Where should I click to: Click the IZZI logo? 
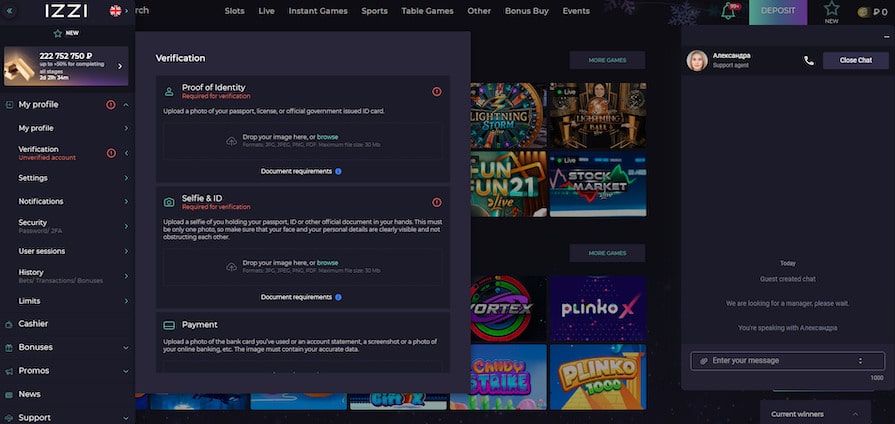coord(66,11)
